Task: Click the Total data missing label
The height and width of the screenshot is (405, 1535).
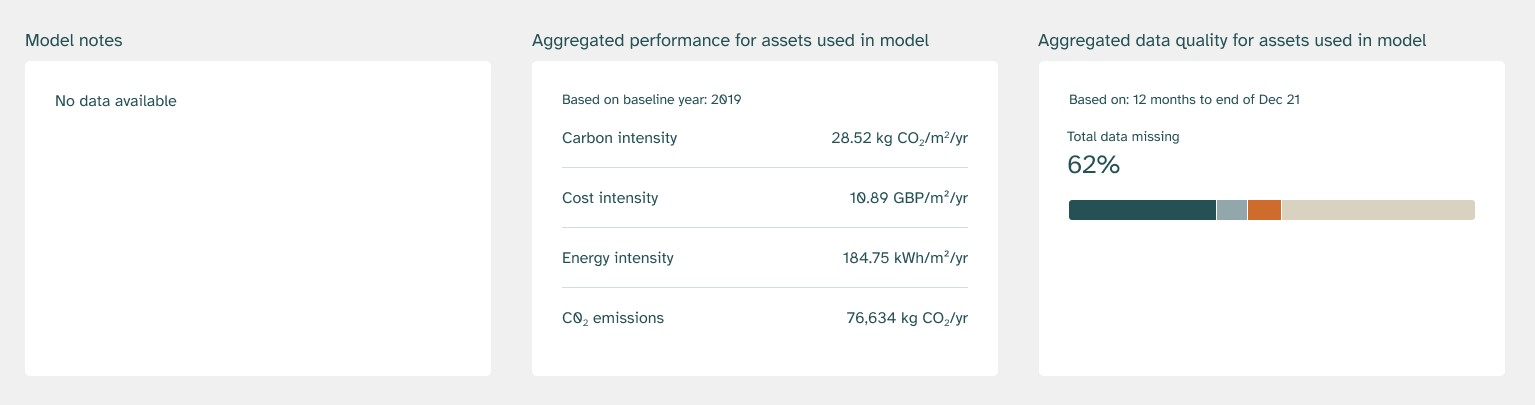Action: click(x=1123, y=137)
